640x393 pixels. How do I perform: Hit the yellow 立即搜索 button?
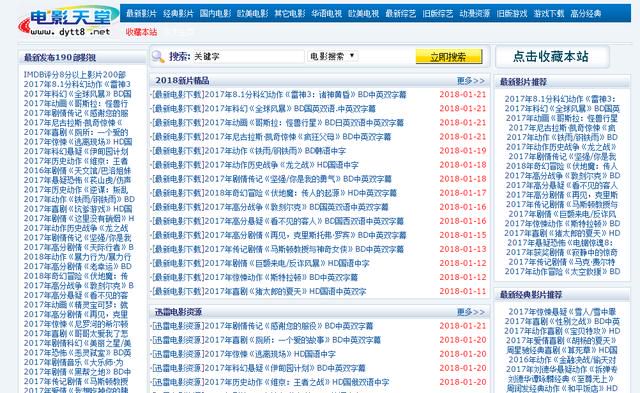(x=449, y=57)
